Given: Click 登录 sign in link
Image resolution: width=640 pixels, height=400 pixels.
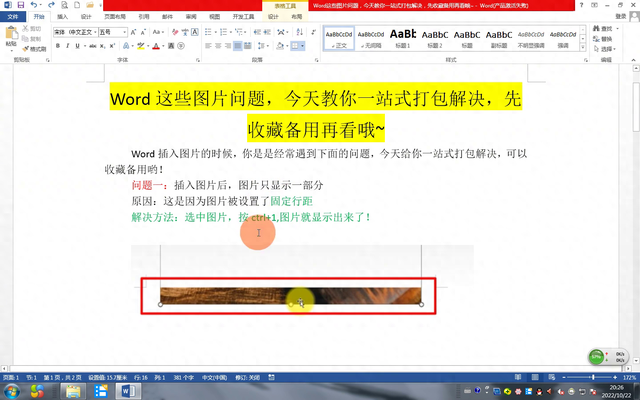Looking at the screenshot, I should pos(620,16).
